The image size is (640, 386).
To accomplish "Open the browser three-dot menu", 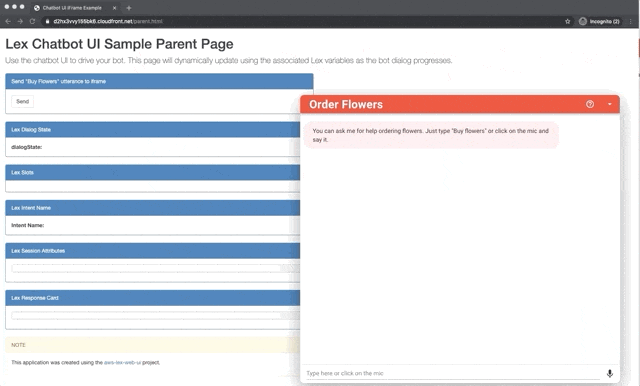I will point(631,21).
